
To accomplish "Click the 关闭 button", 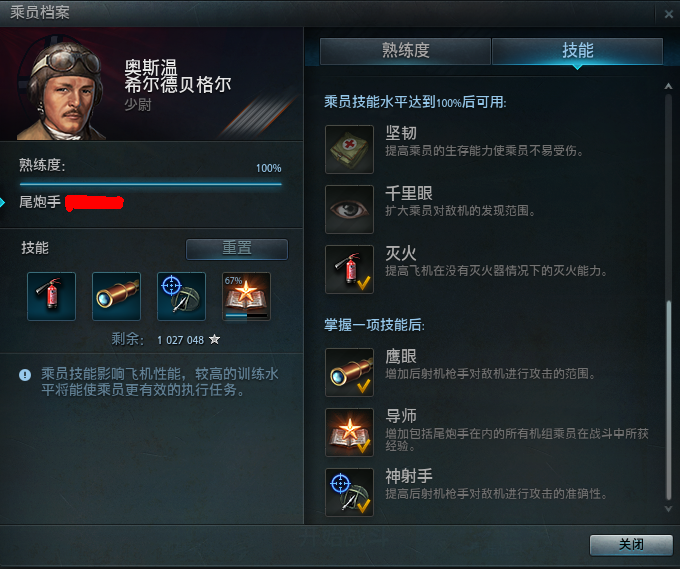I will click(631, 545).
